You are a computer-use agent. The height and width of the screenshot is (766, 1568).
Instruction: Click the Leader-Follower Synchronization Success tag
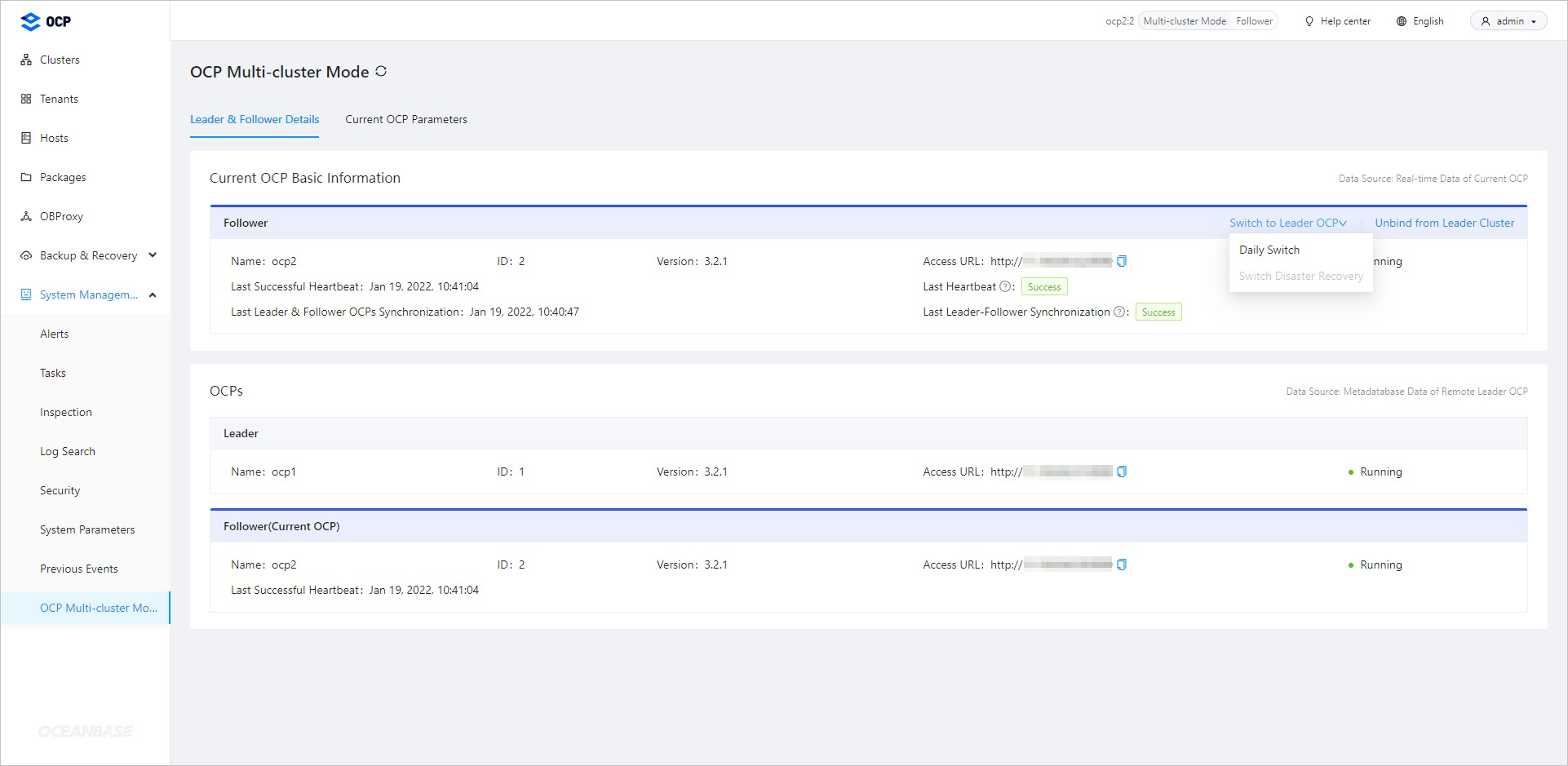[1158, 312]
